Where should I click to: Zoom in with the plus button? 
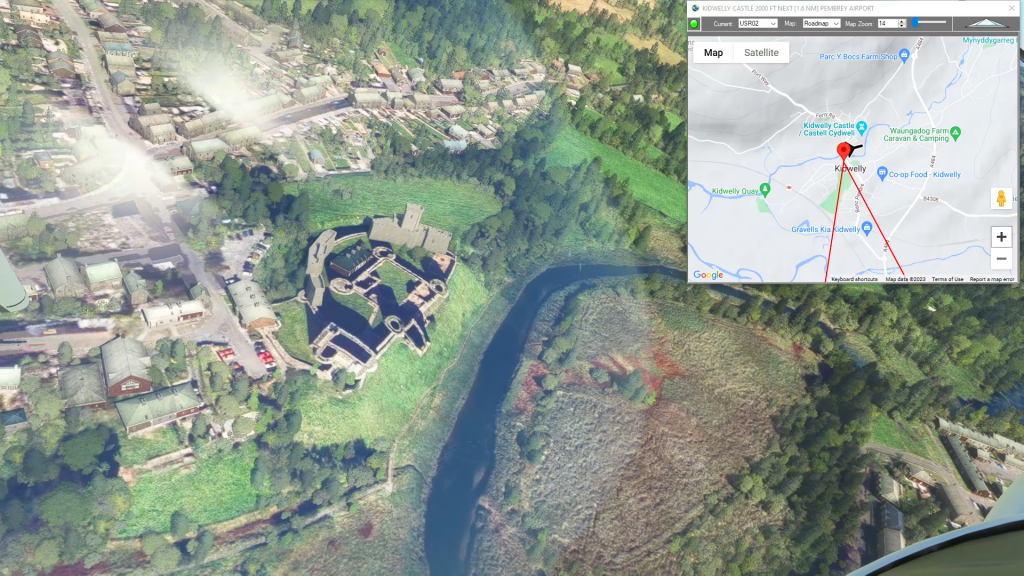pyautogui.click(x=1001, y=237)
